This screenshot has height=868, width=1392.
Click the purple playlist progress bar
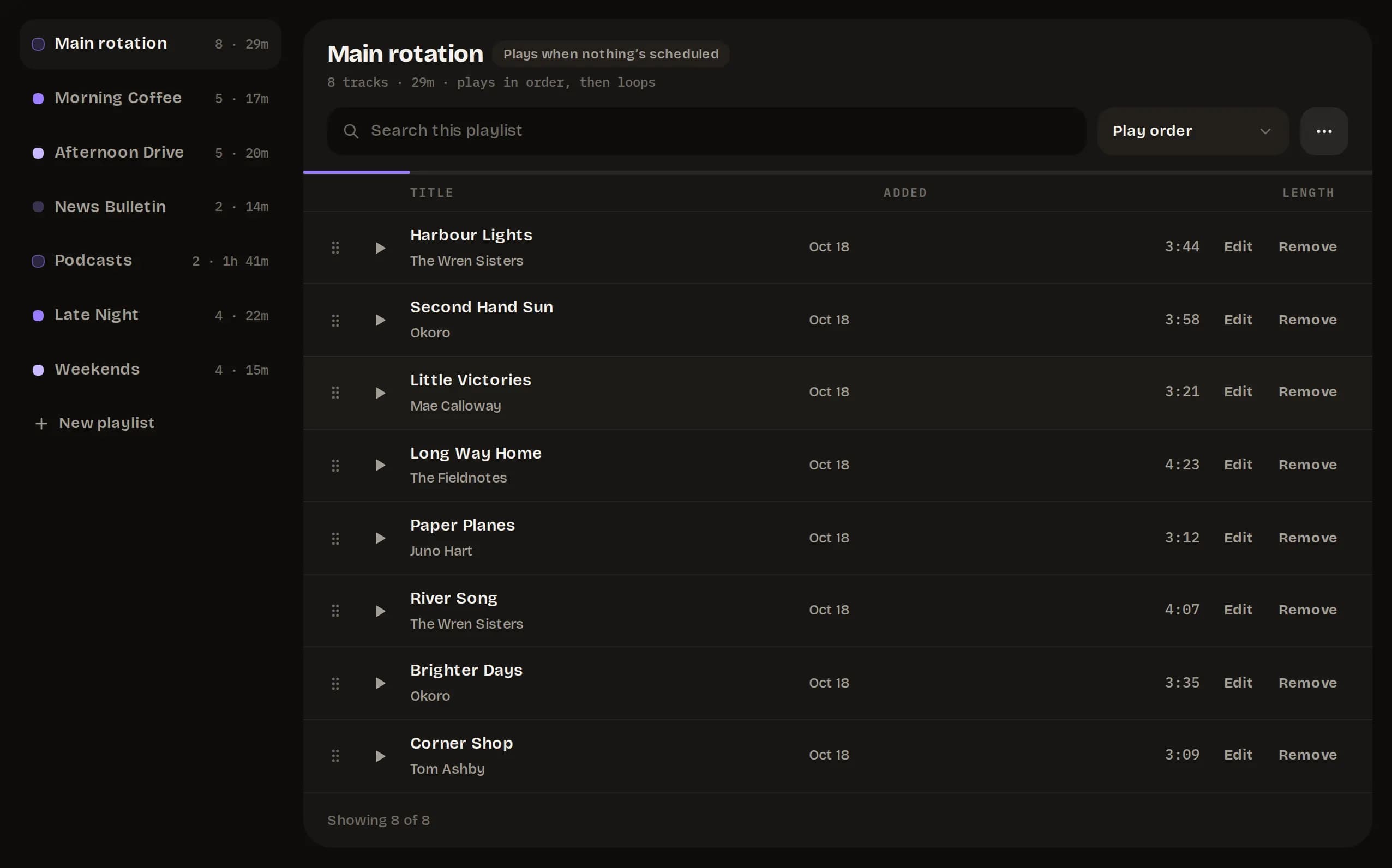pyautogui.click(x=357, y=172)
